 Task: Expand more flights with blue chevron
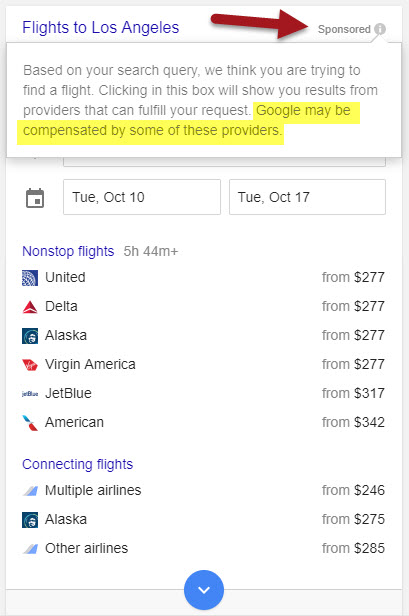[204, 590]
